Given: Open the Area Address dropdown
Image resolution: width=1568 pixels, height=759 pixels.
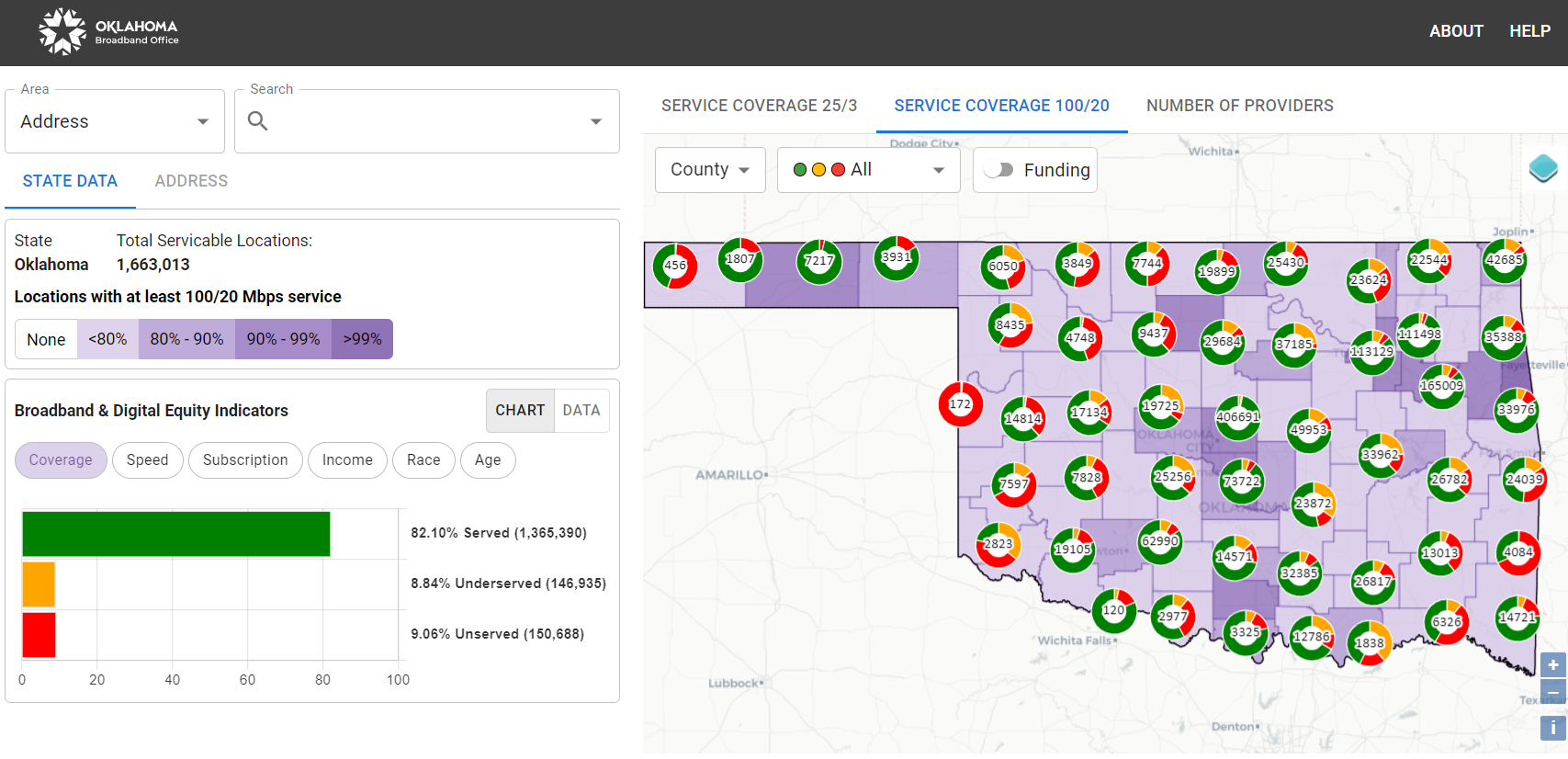Looking at the screenshot, I should [115, 121].
